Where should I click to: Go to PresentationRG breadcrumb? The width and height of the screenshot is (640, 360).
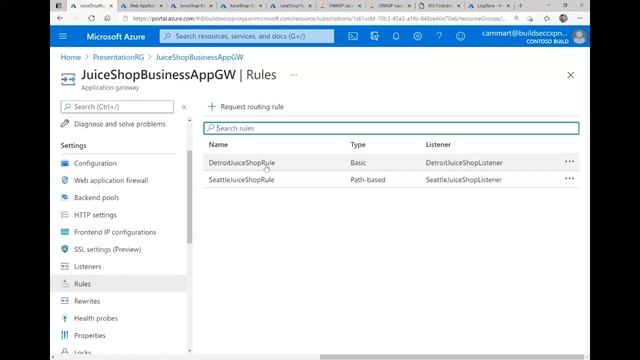pyautogui.click(x=118, y=57)
